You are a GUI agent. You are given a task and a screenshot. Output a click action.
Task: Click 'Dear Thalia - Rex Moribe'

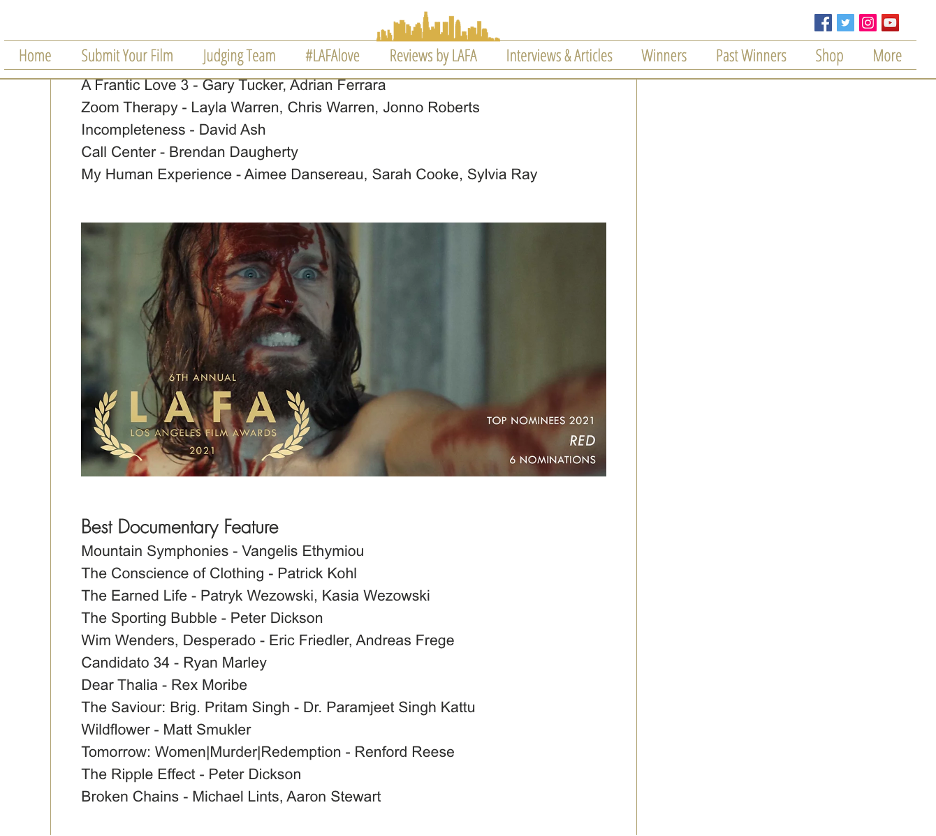coord(164,685)
